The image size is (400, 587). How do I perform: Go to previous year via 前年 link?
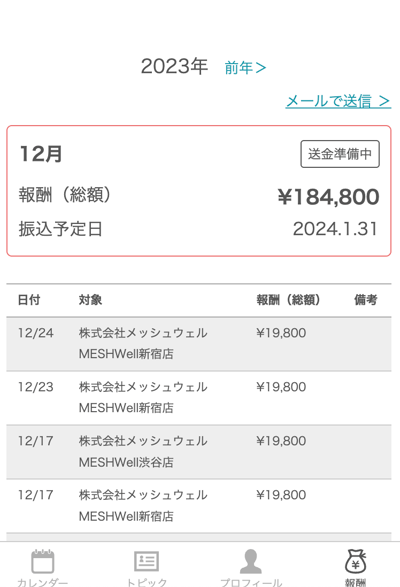245,68
